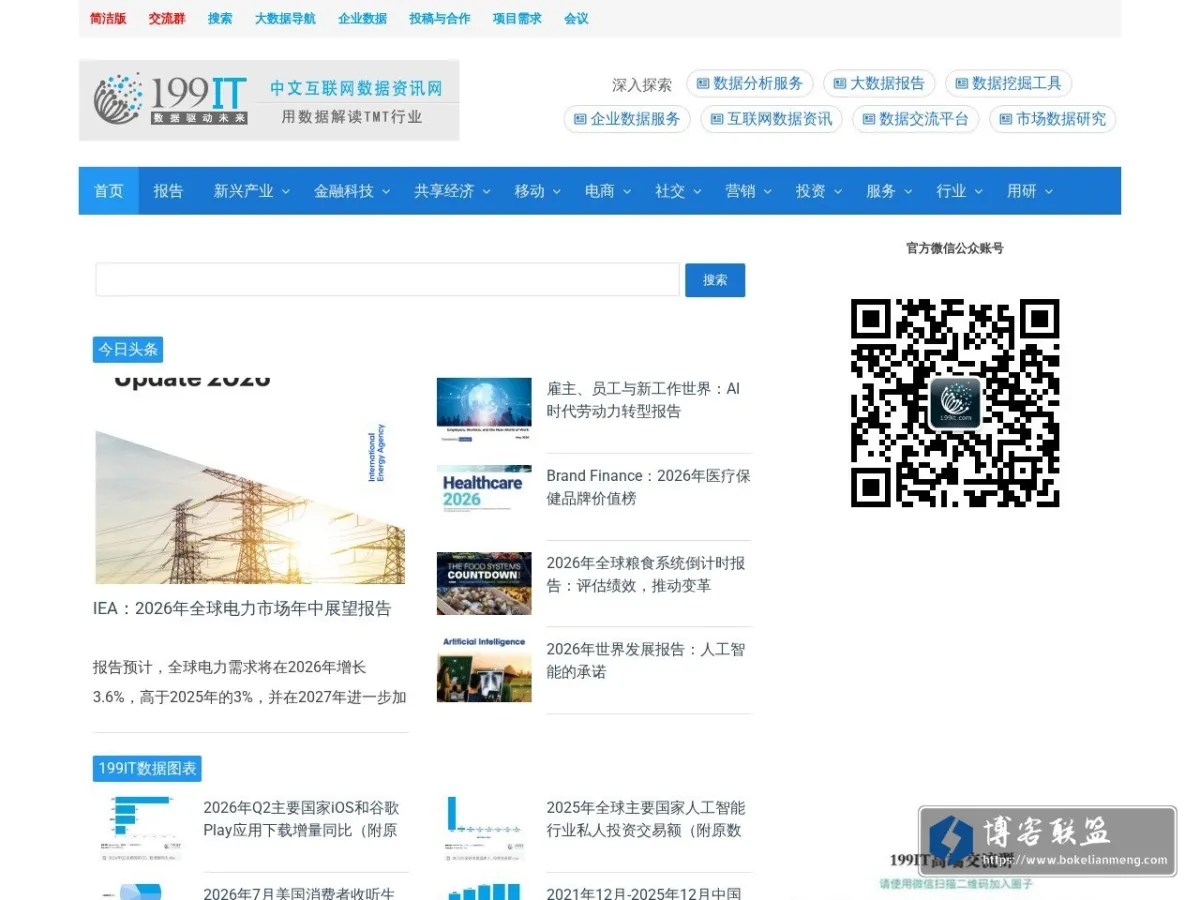This screenshot has height=900, width=1200.
Task: Expand the 新兴产业 dropdown menu
Action: (x=251, y=191)
